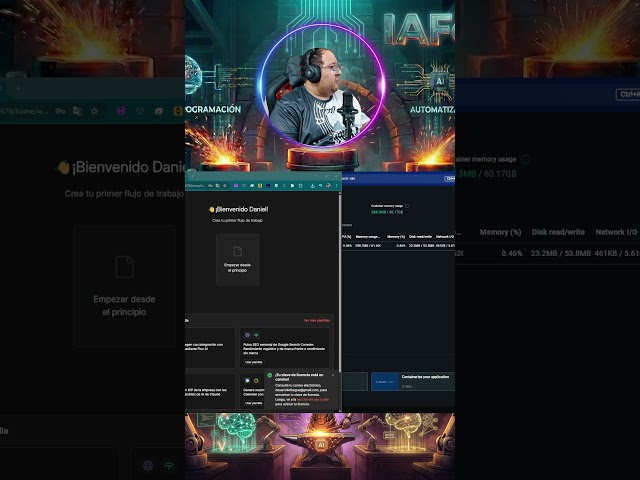Viewport: 640px width, 480px height.
Task: Dismiss the license key notification with its X
Action: tap(333, 375)
